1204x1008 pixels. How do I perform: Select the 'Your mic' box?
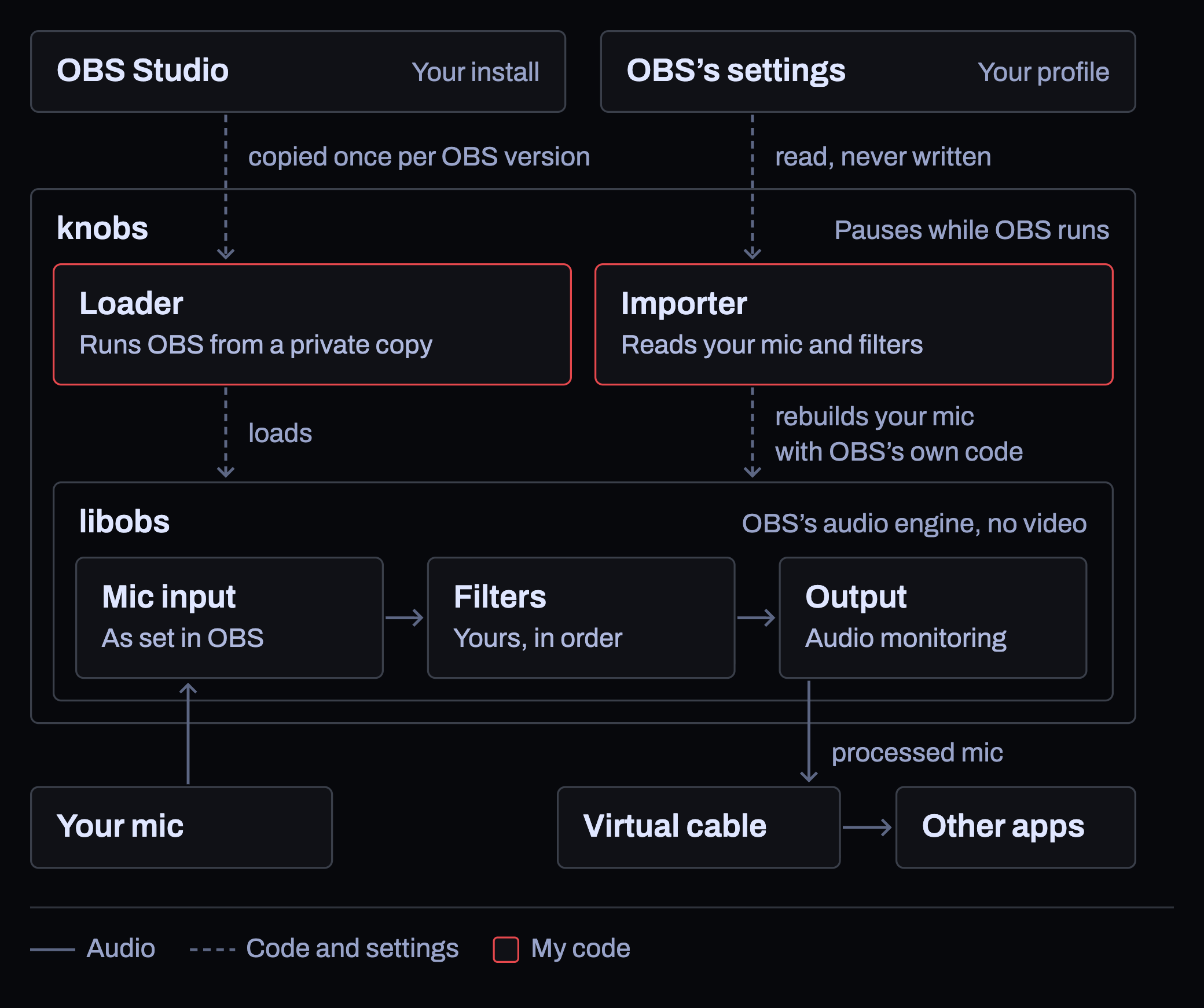[x=181, y=827]
